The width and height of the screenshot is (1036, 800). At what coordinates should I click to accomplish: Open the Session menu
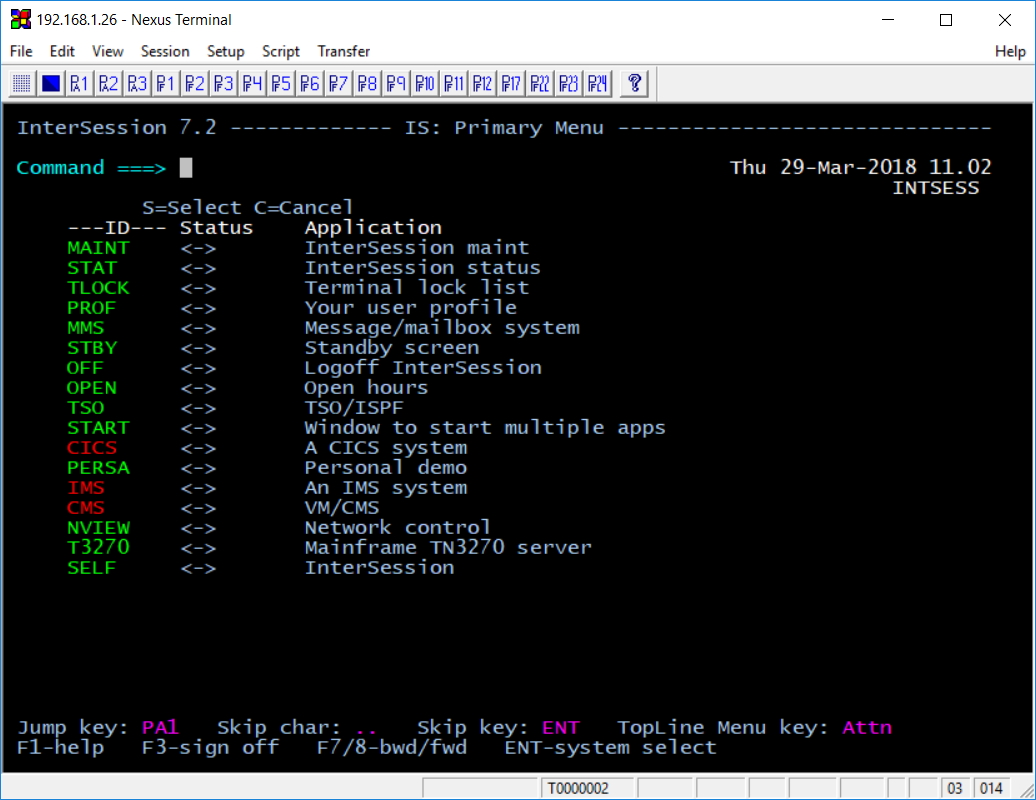(165, 51)
